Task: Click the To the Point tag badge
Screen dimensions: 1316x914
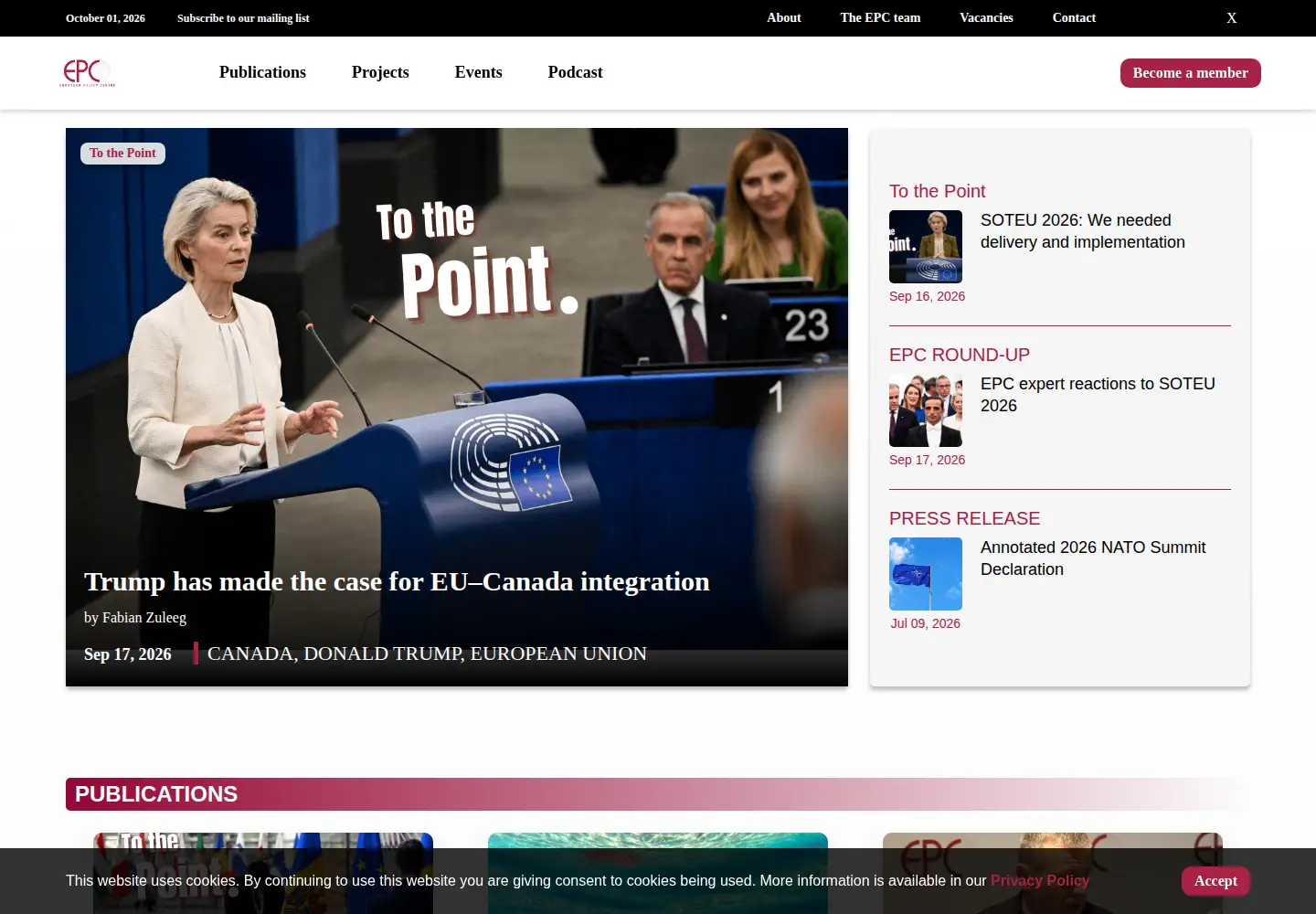Action: [122, 154]
